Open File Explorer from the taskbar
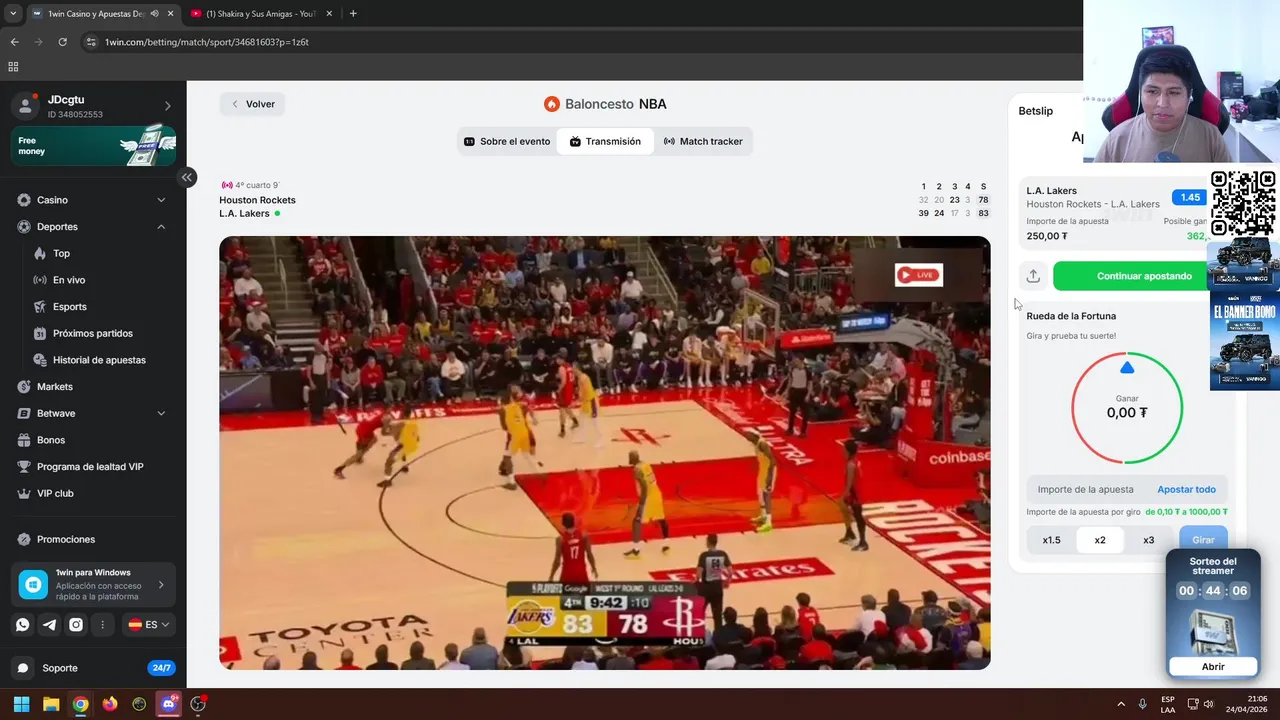The image size is (1280, 720). [51, 704]
